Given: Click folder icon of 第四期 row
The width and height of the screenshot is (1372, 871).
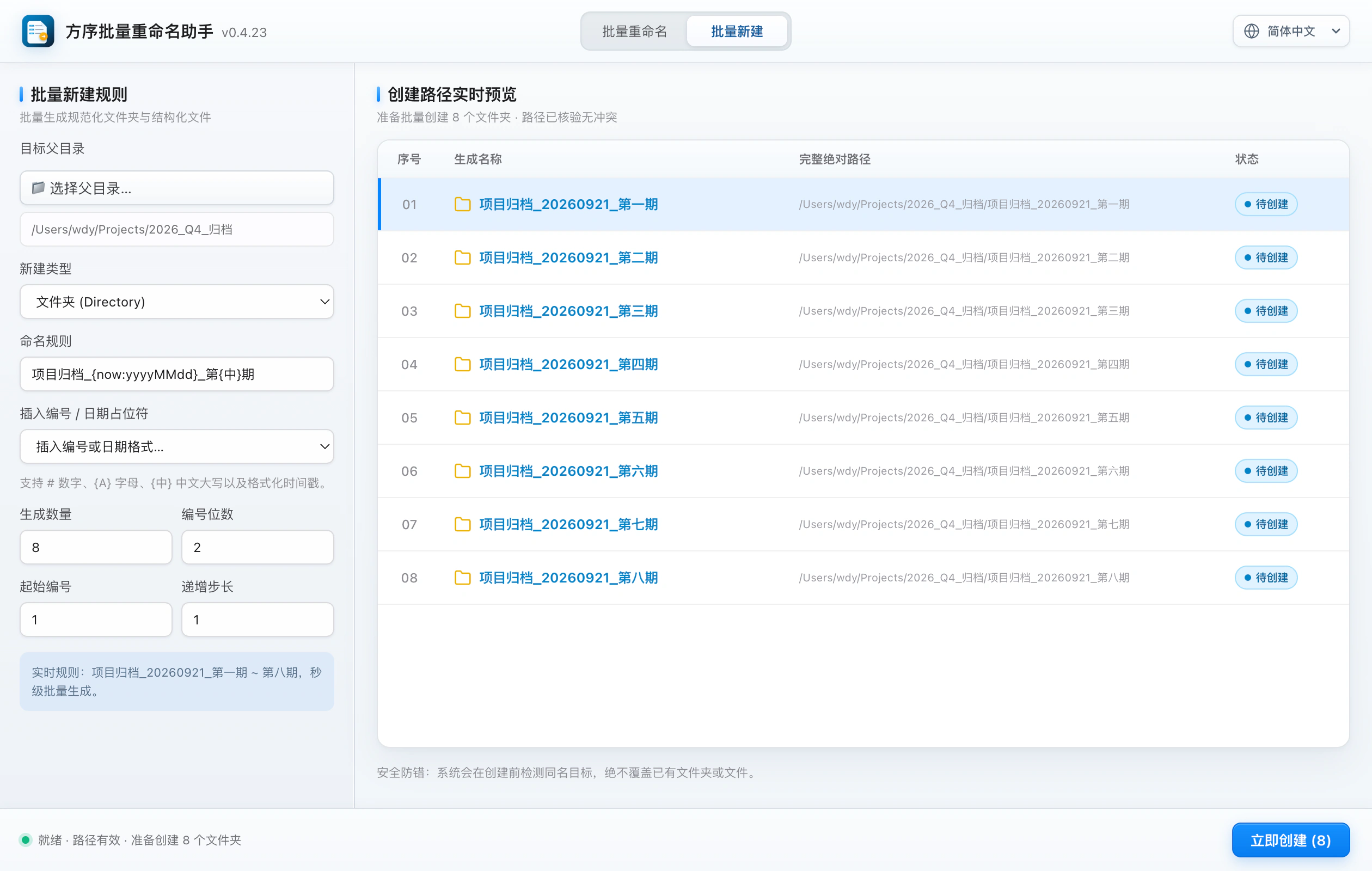Looking at the screenshot, I should click(x=463, y=365).
